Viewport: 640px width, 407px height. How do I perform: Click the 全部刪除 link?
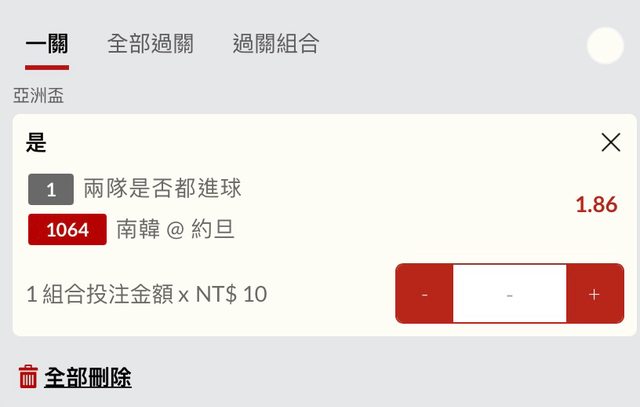(x=88, y=378)
